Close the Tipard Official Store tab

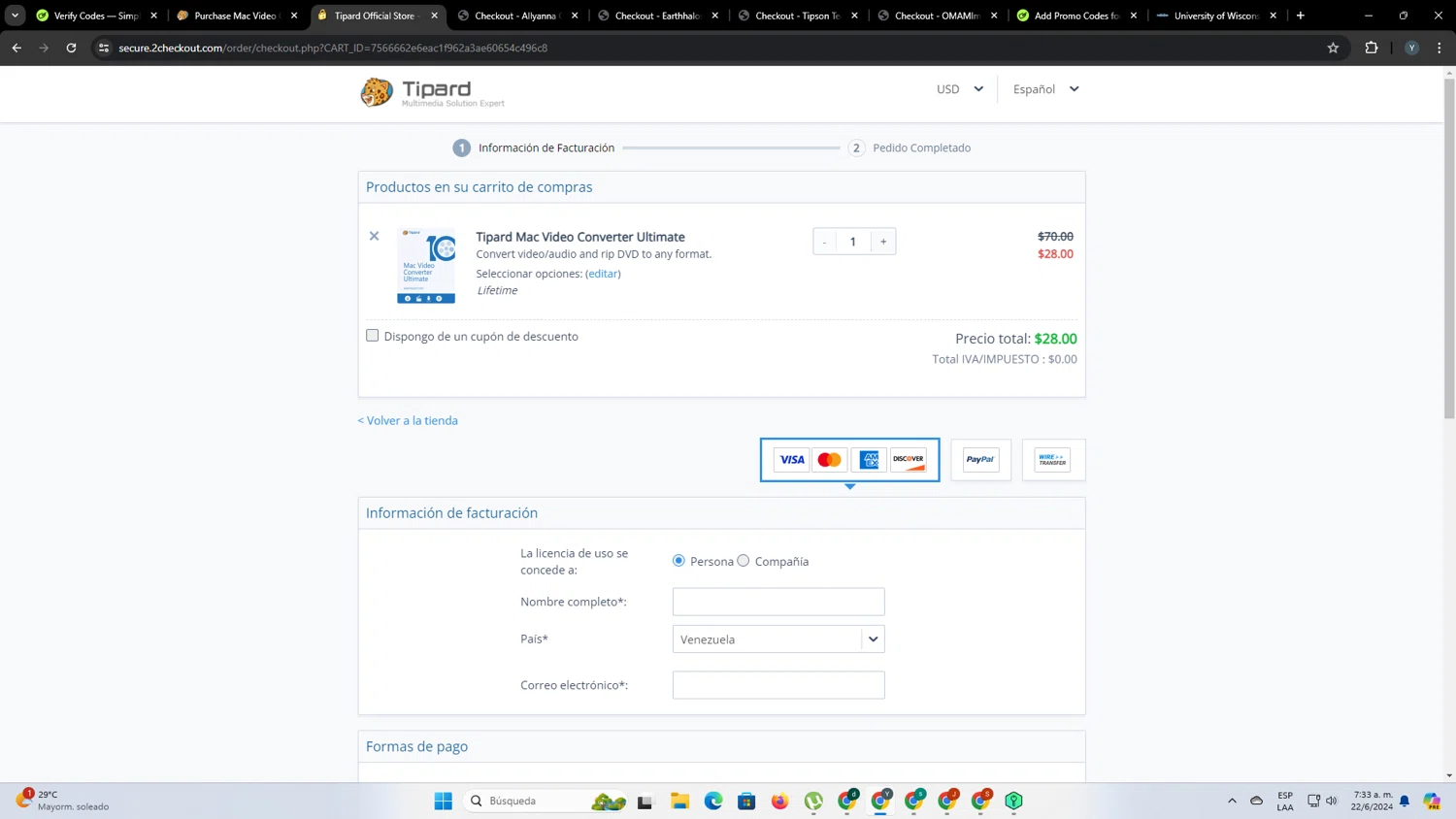tap(434, 16)
